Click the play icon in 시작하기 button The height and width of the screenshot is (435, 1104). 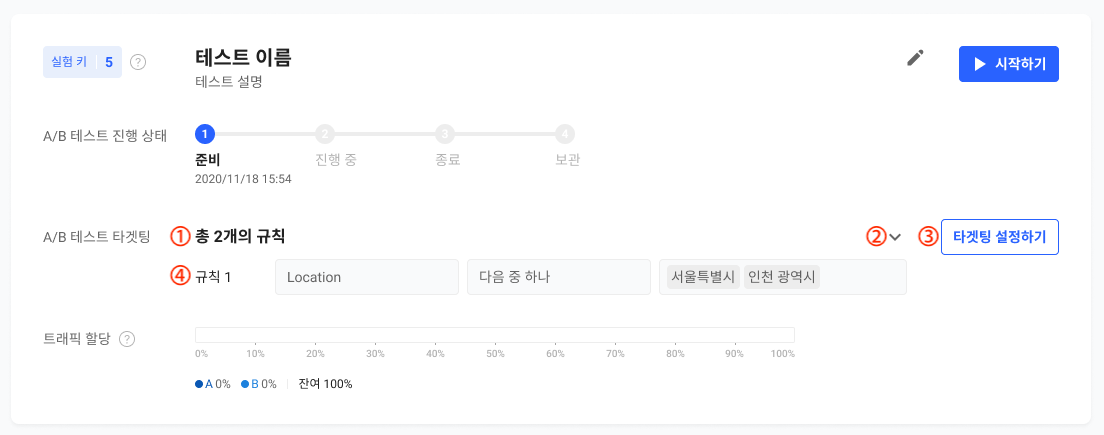coord(979,64)
